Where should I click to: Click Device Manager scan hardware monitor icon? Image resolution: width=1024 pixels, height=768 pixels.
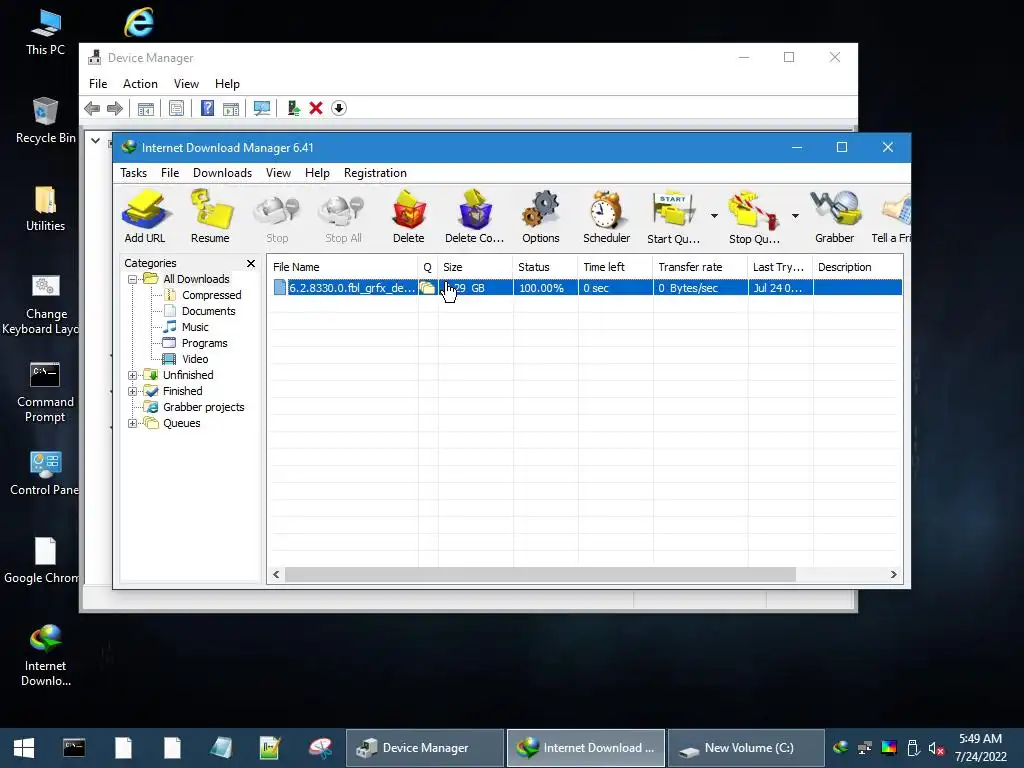[262, 108]
